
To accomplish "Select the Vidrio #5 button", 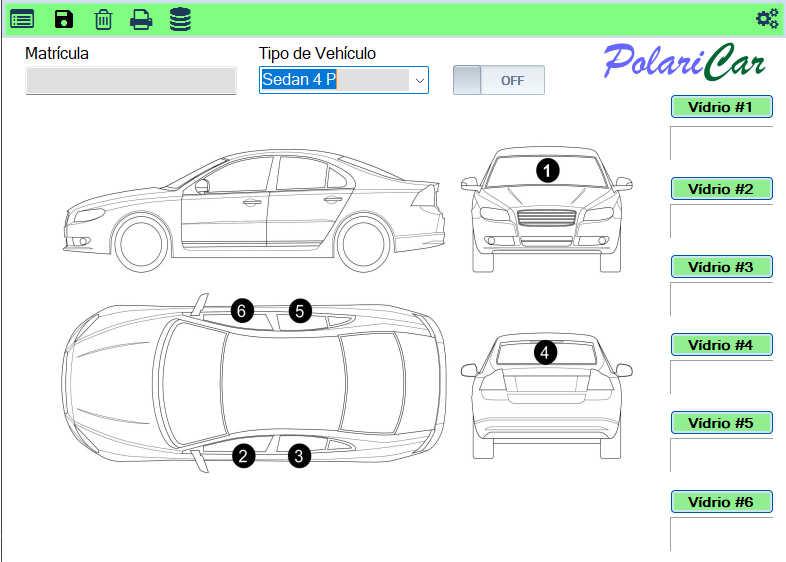I will (721, 423).
